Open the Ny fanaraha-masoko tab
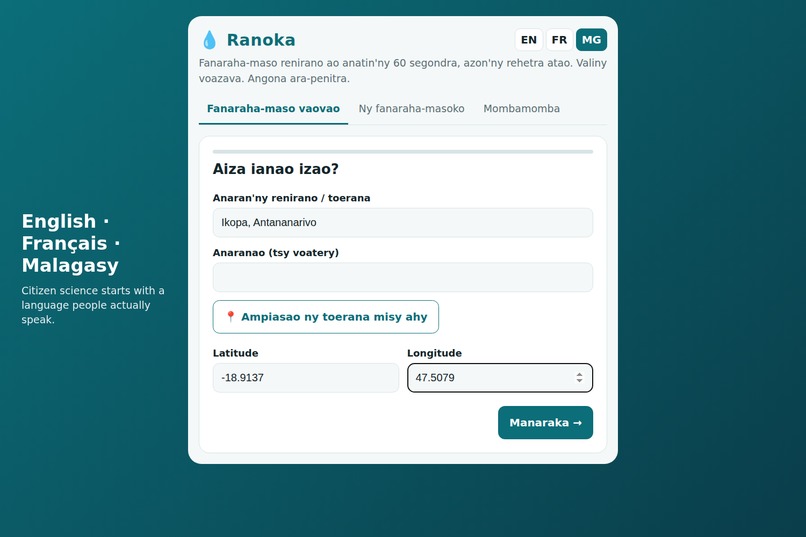 pyautogui.click(x=411, y=108)
